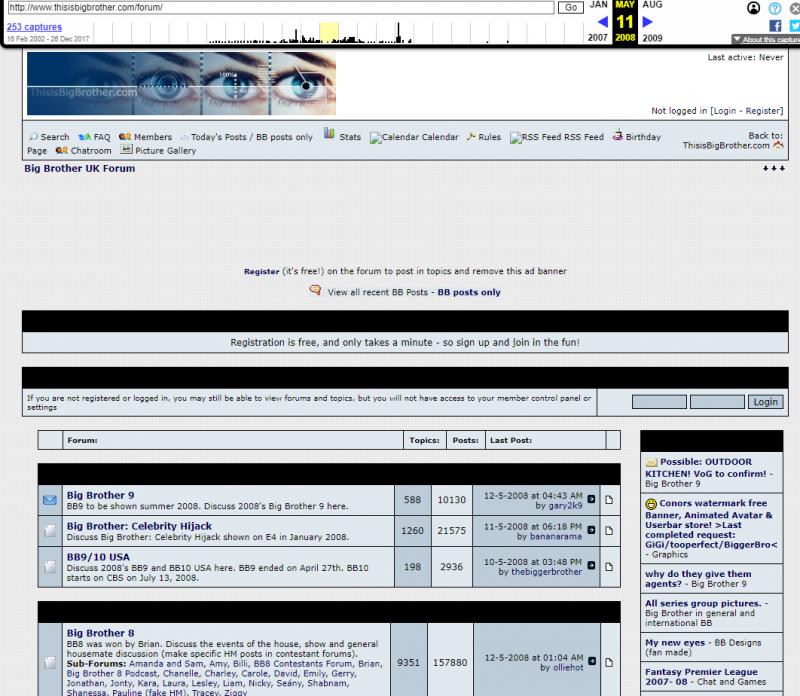Open Stats via the books icon
800x696 pixels.
(x=329, y=136)
